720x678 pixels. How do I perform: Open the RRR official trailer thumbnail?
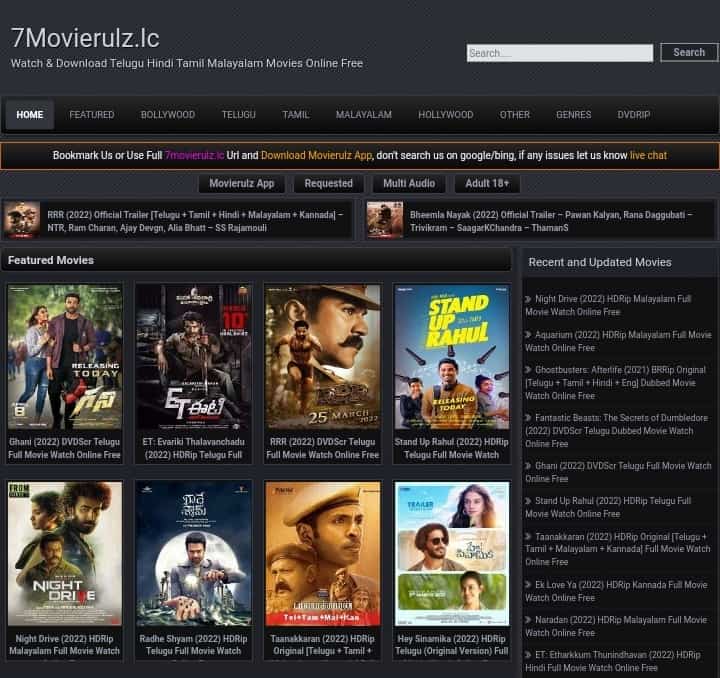(22, 220)
